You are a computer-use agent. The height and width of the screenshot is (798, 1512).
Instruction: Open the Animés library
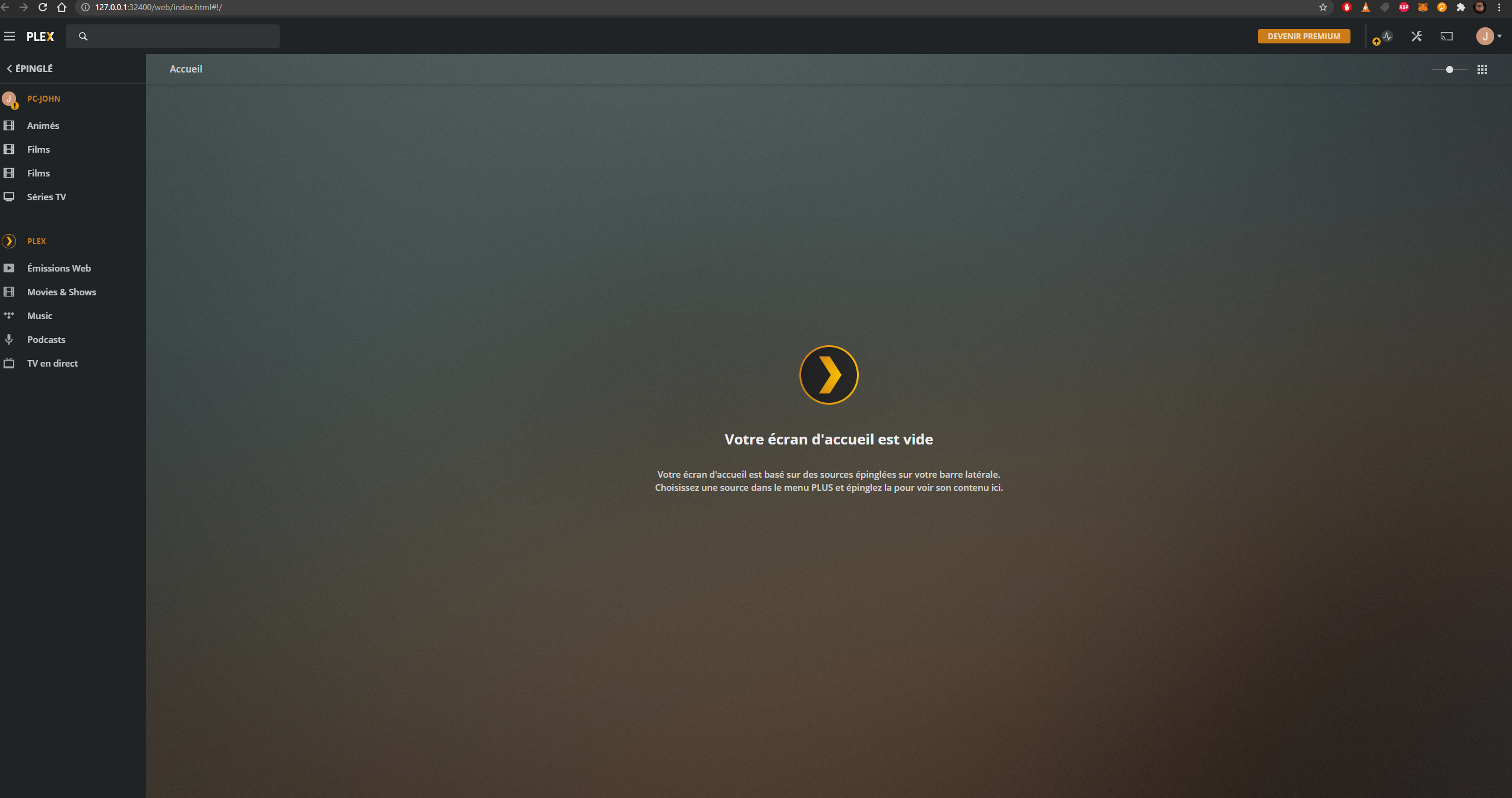coord(43,125)
